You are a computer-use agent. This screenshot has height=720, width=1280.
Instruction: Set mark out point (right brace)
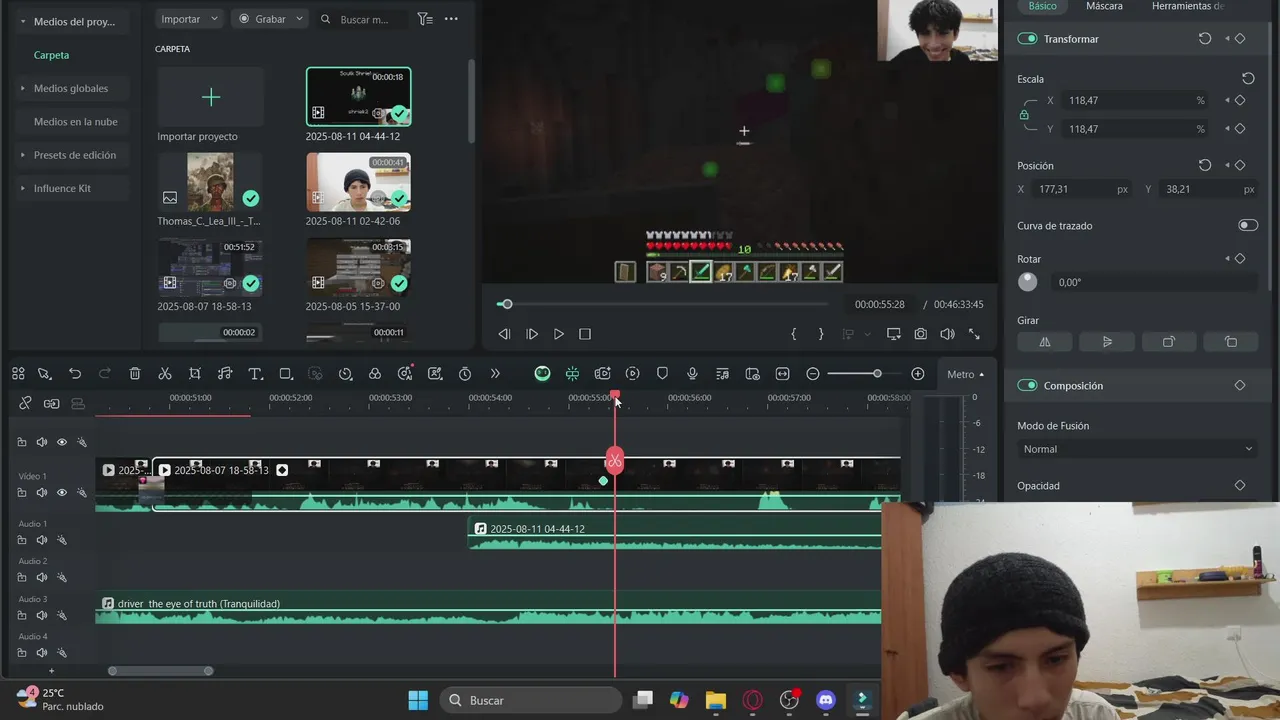point(821,334)
